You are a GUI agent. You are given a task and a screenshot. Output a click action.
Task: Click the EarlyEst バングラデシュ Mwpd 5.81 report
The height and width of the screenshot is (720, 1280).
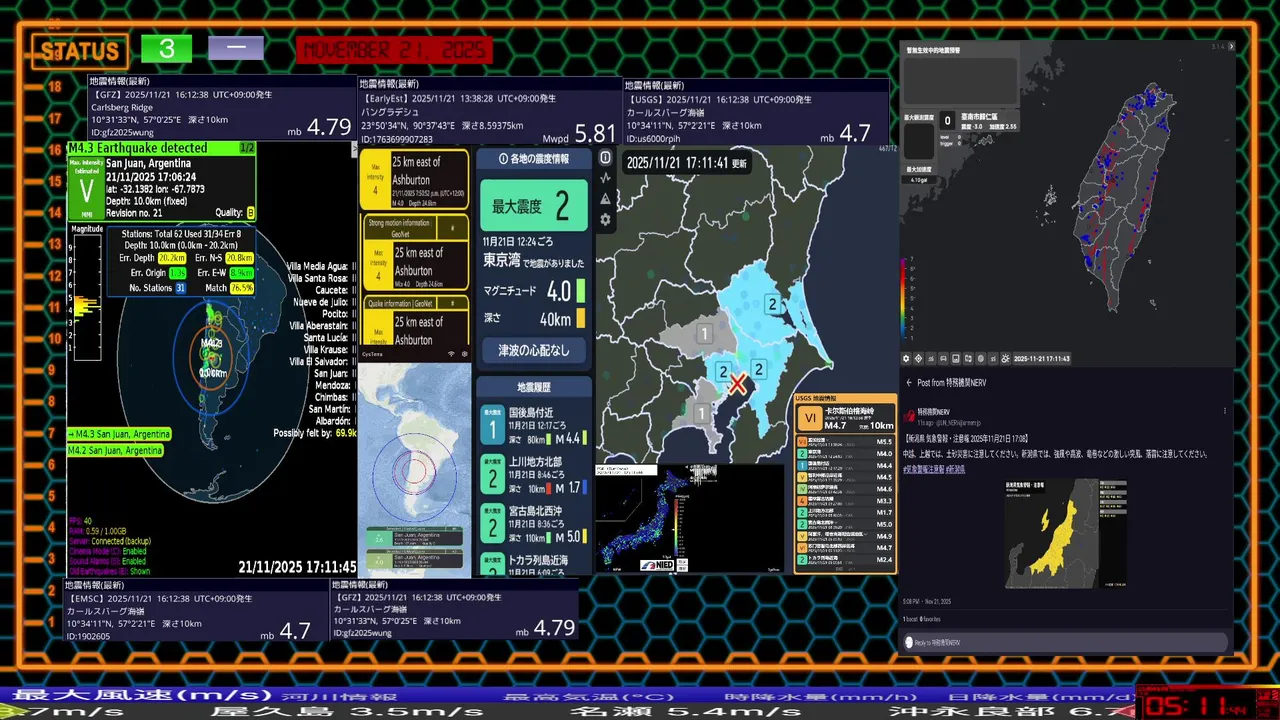click(x=489, y=112)
